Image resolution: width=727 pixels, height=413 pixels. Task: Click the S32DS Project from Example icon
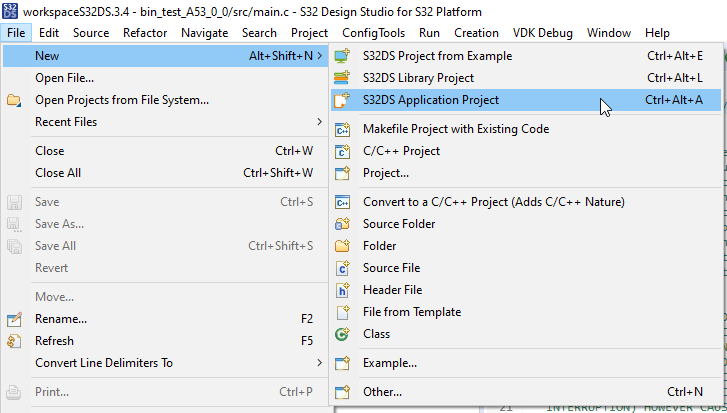tap(343, 56)
